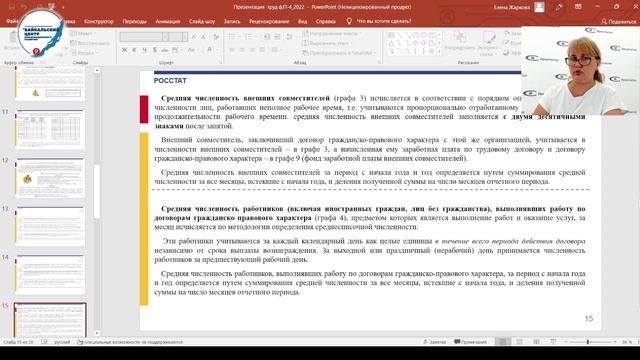The width and height of the screenshot is (640, 360).
Task: Decrease list indent level
Action: click(x=267, y=37)
